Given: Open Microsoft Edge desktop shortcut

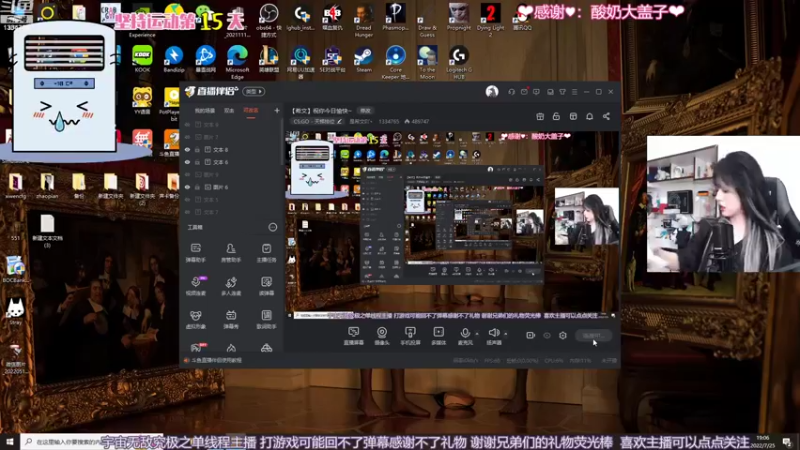Looking at the screenshot, I should (x=237, y=62).
